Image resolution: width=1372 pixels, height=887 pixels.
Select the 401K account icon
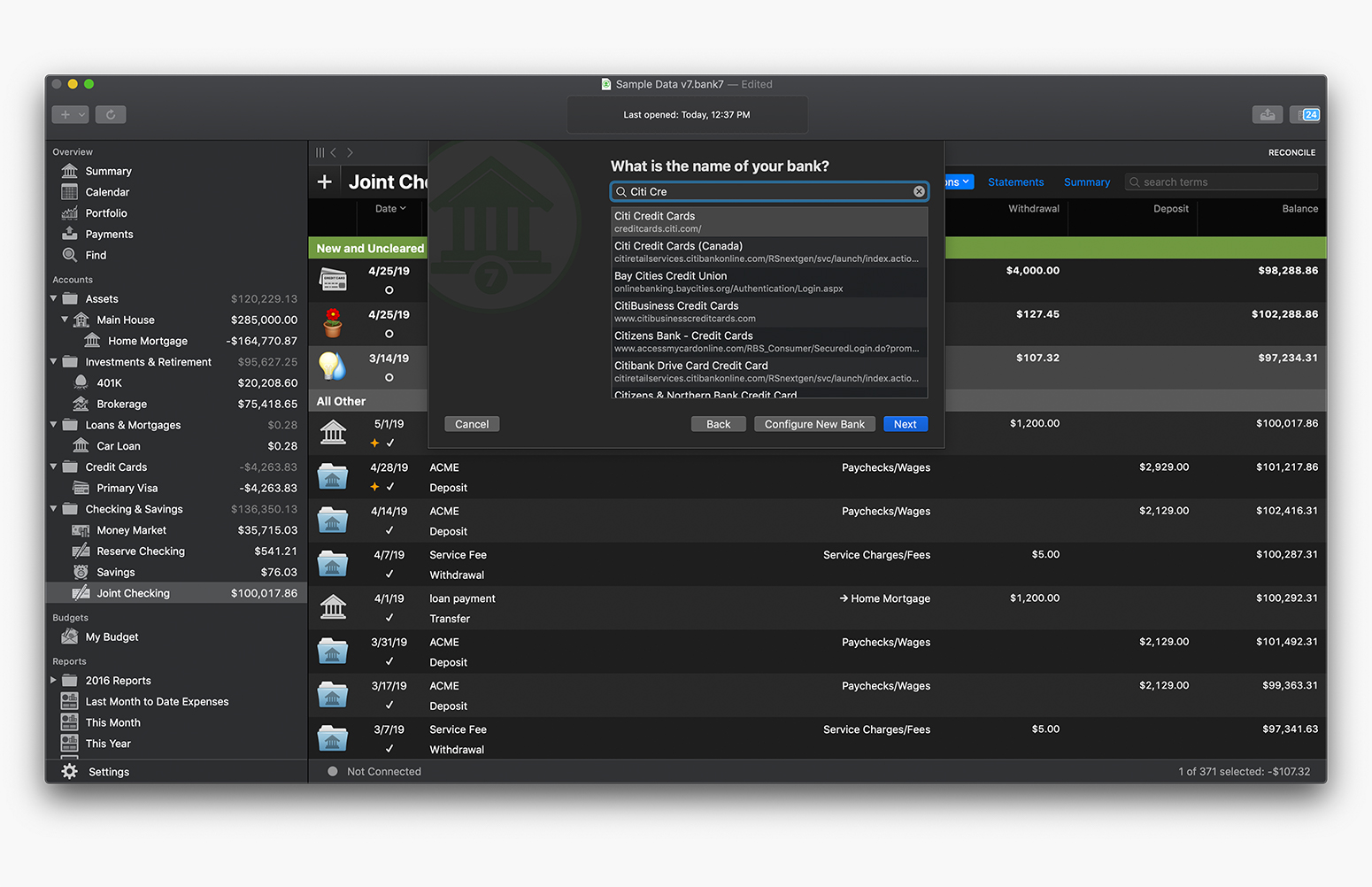coord(81,382)
